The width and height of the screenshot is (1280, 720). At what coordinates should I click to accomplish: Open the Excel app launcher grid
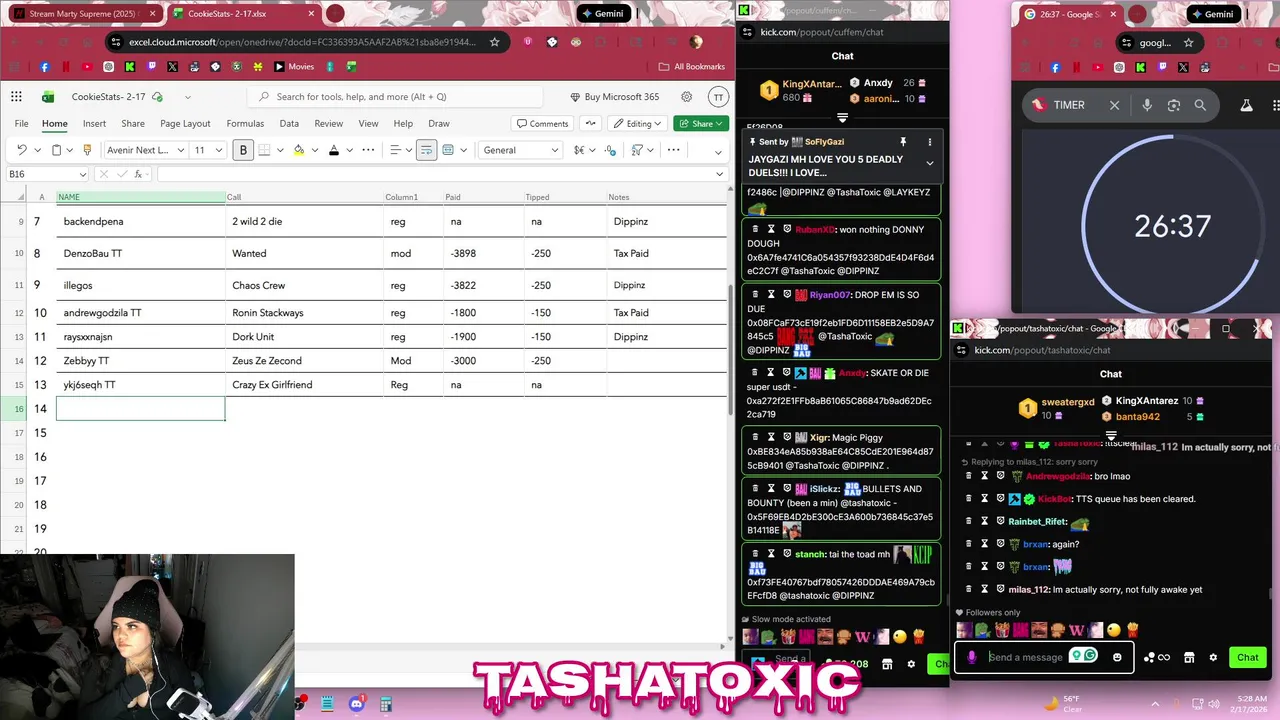(x=16, y=97)
